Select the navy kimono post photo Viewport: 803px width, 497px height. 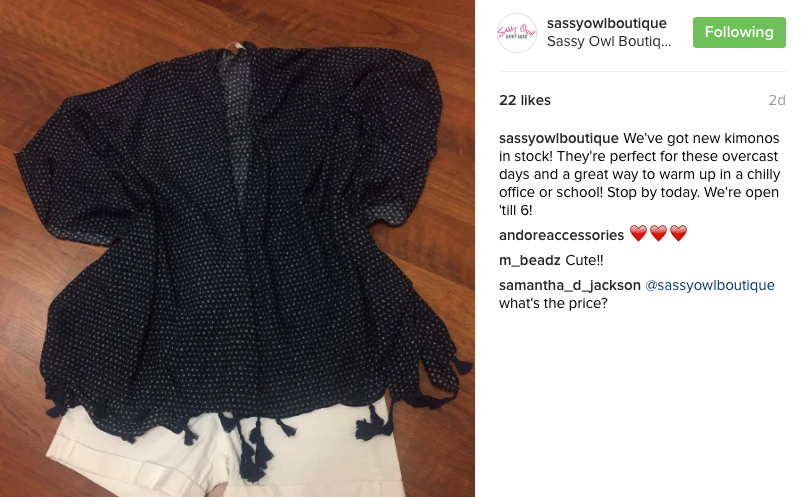pos(237,248)
